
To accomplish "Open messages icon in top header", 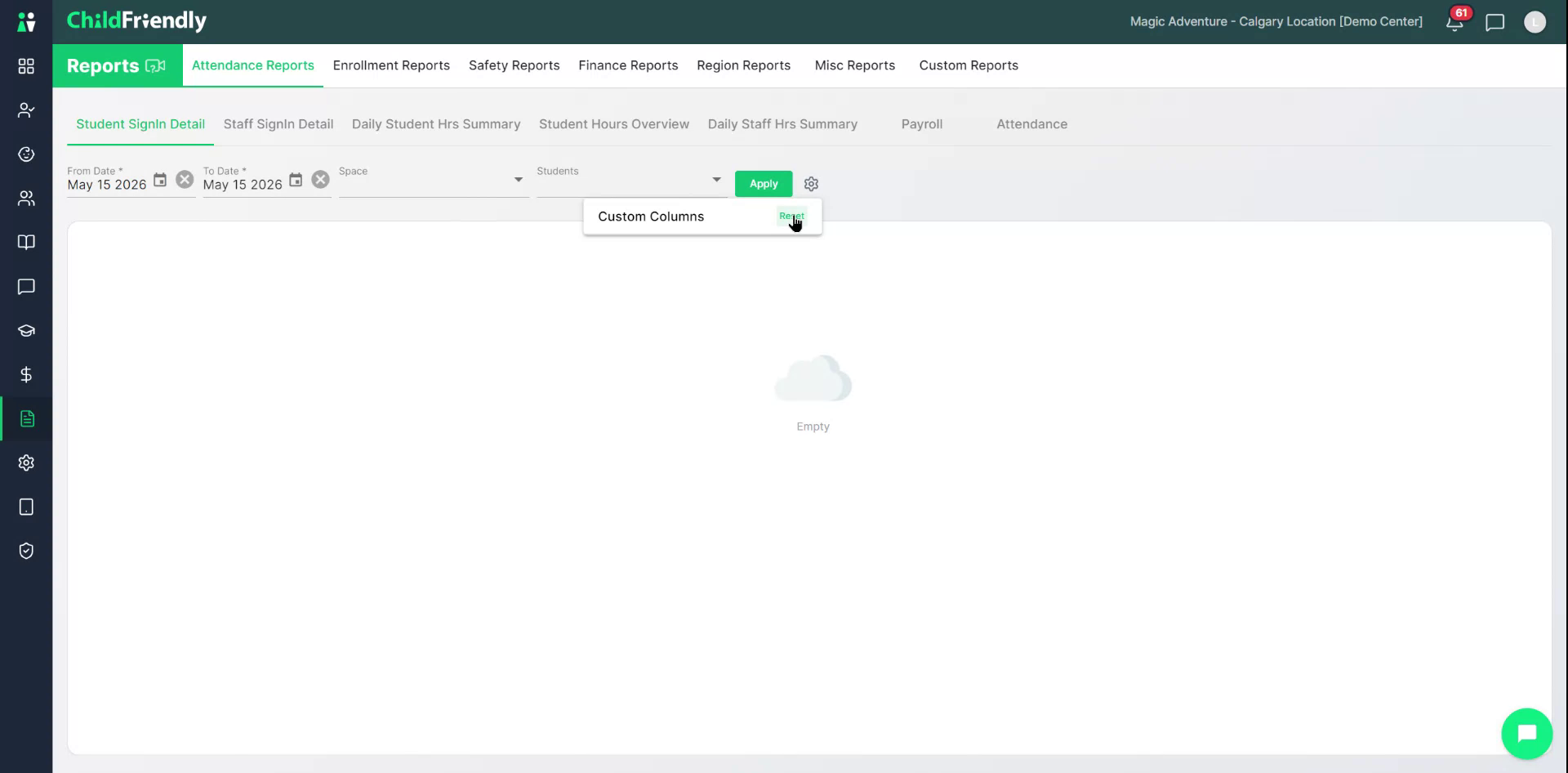I will click(x=1495, y=22).
